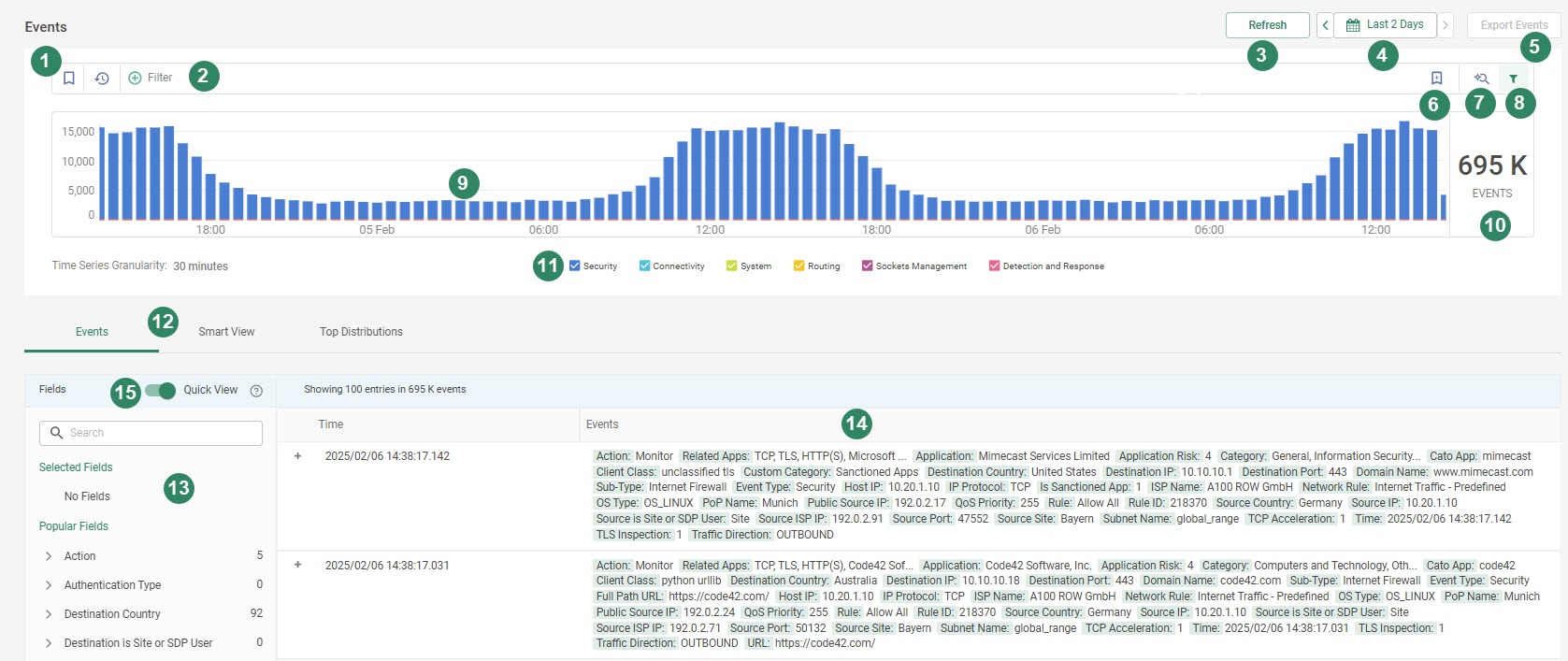
Task: Click the plus icon to add a Filter
Action: (x=135, y=79)
